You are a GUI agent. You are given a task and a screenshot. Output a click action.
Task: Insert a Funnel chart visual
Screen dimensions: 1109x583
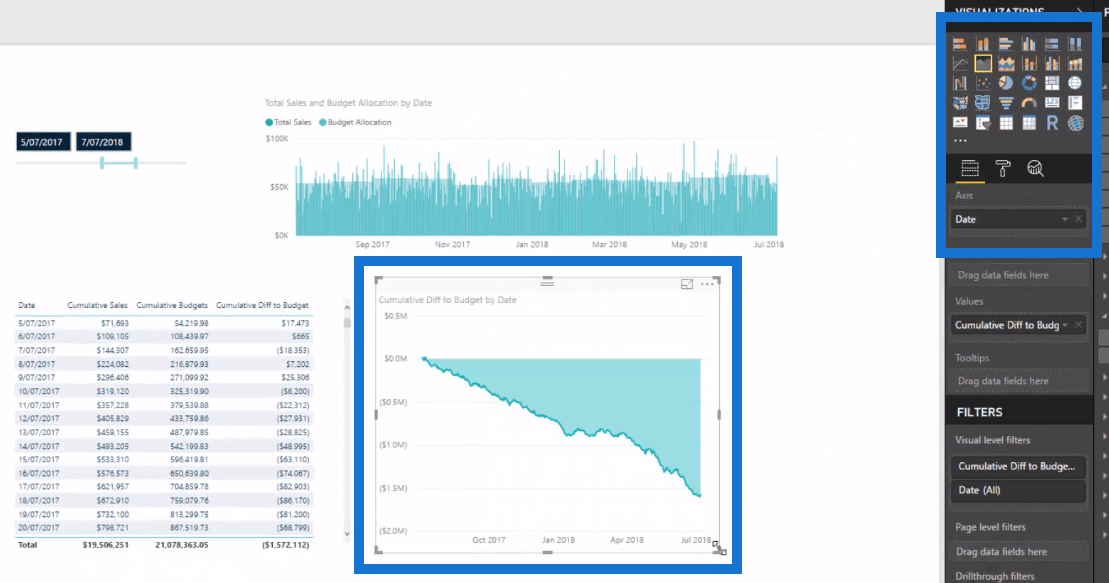click(1006, 103)
